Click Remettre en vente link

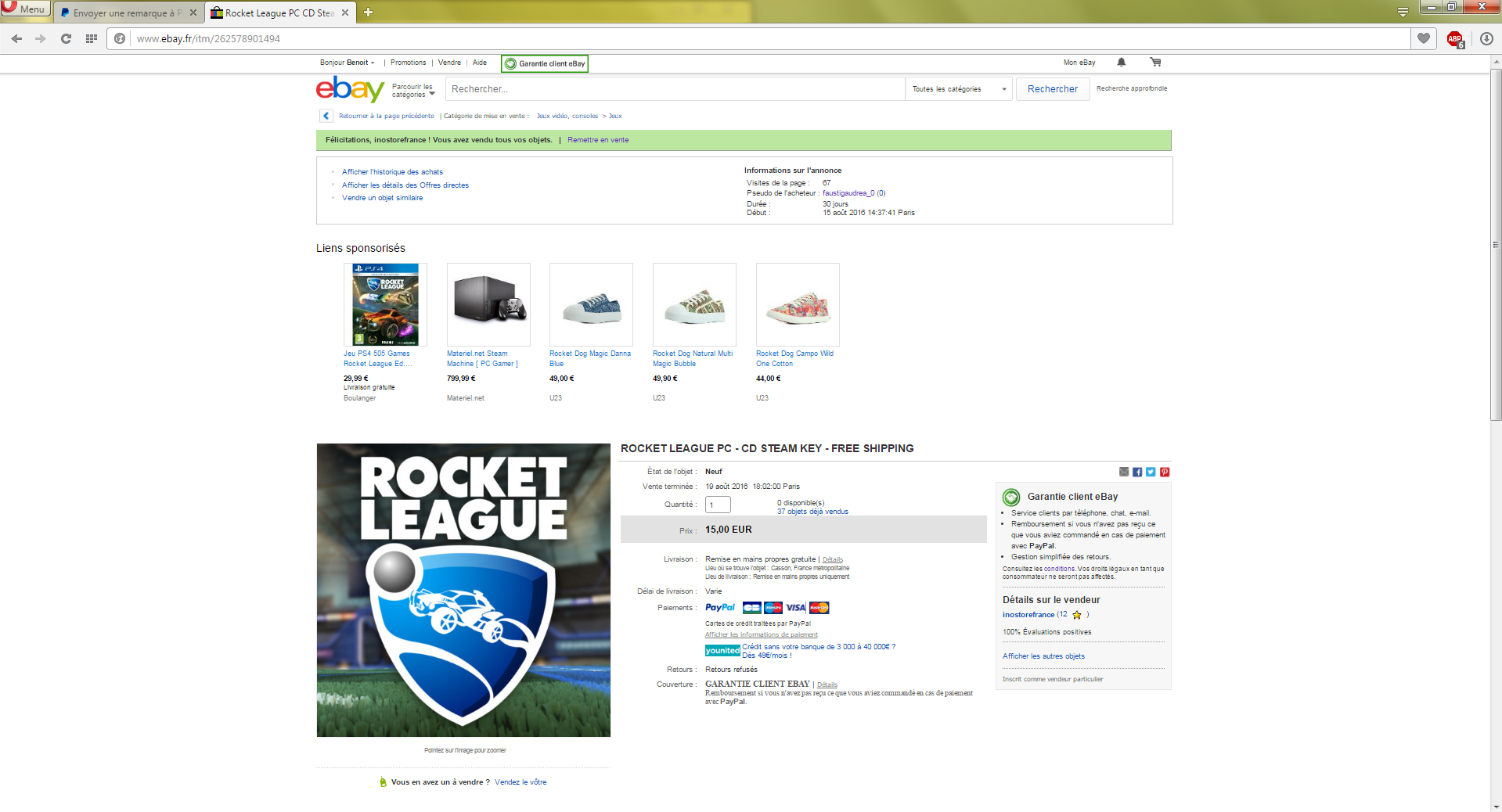click(x=598, y=140)
